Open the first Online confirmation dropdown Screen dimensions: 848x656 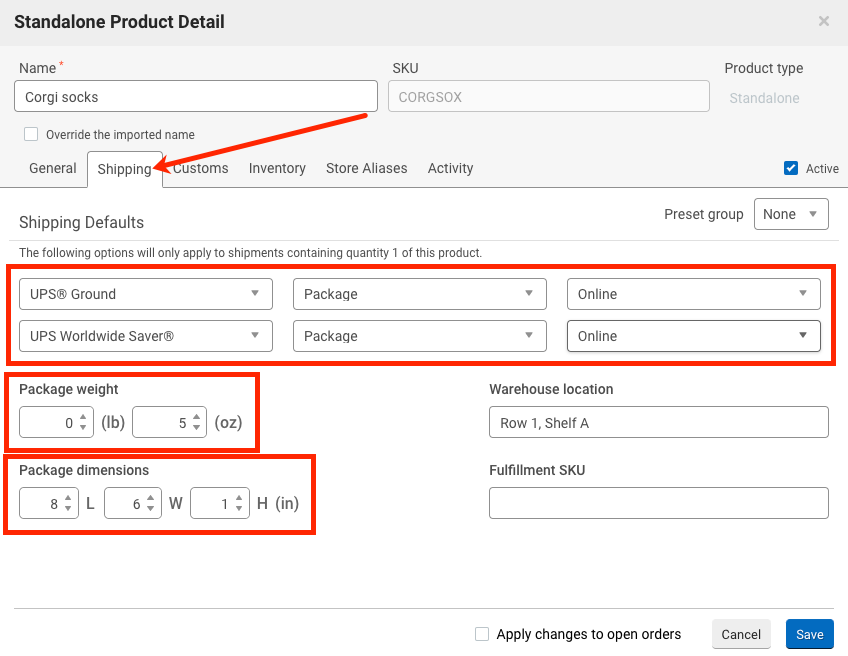693,294
